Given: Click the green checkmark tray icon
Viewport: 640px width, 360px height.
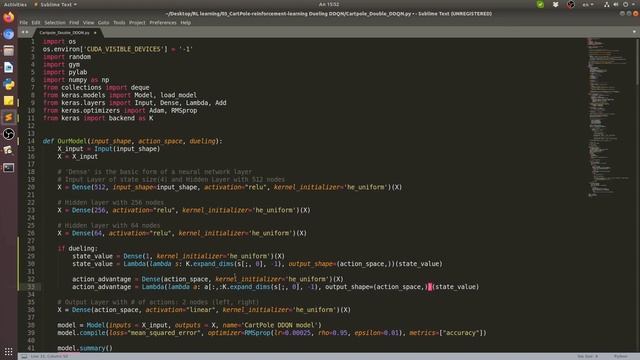Looking at the screenshot, I should [540, 4].
